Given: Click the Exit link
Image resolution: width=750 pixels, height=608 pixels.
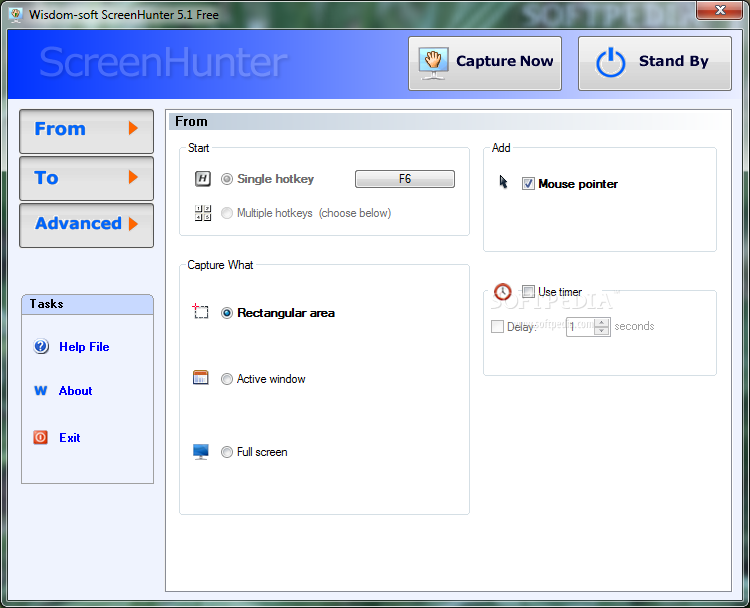Looking at the screenshot, I should pos(70,438).
